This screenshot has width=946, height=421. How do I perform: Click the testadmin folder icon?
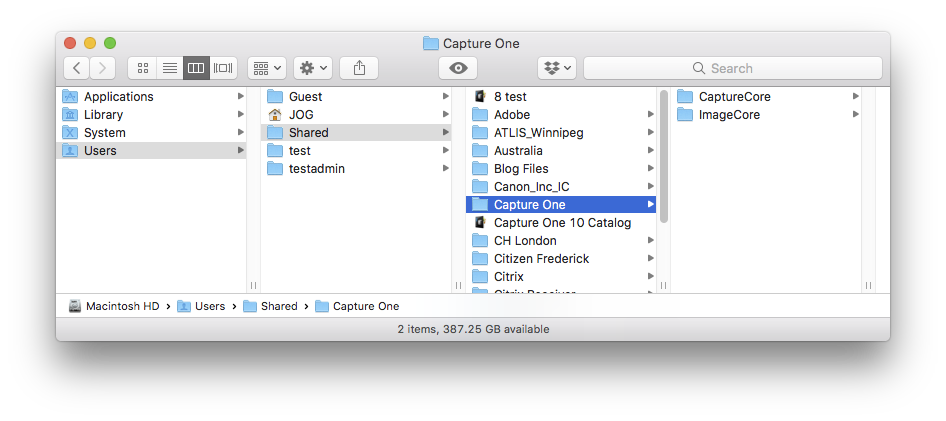(x=275, y=169)
